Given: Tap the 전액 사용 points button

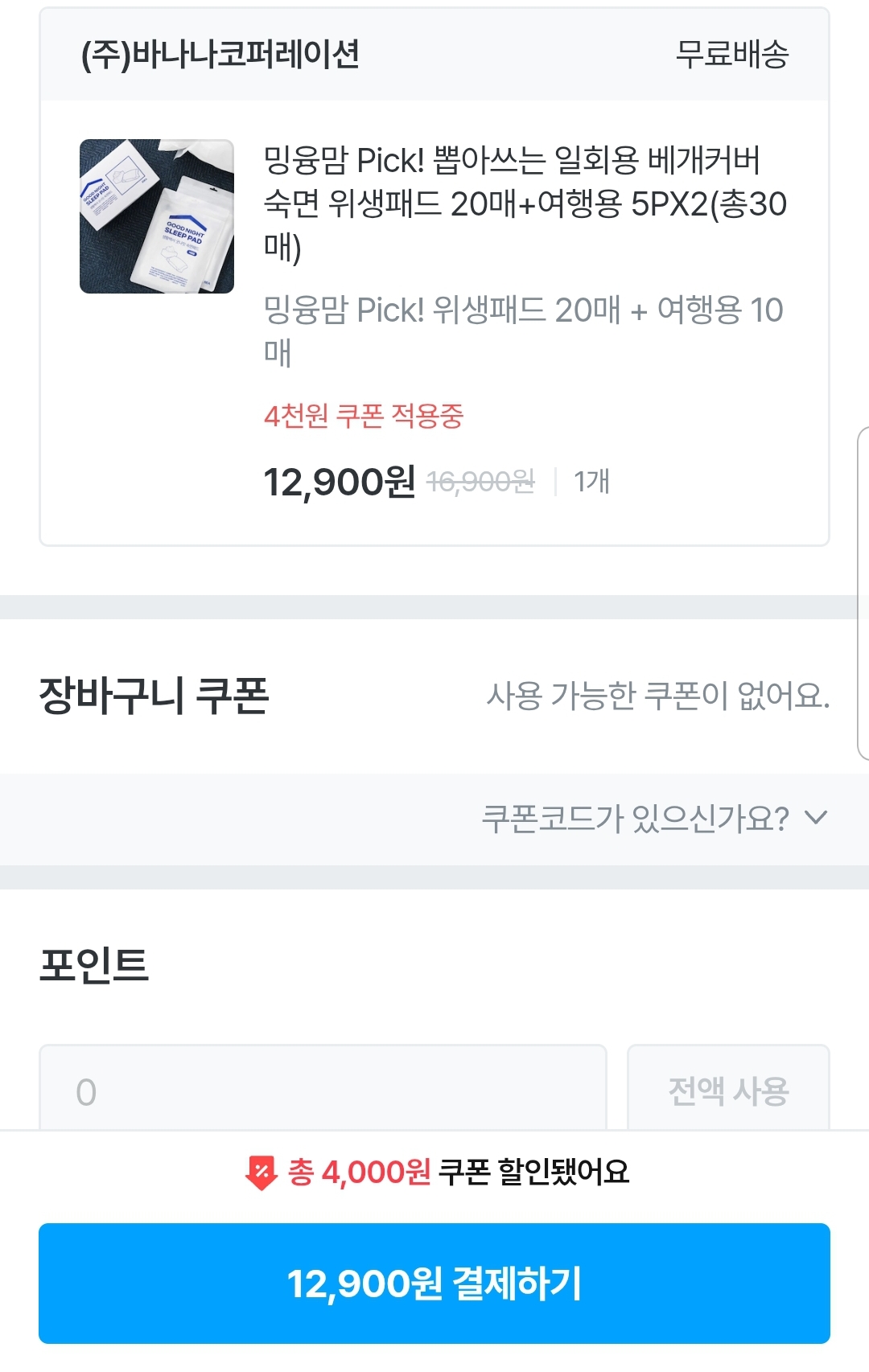Looking at the screenshot, I should pyautogui.click(x=728, y=1090).
